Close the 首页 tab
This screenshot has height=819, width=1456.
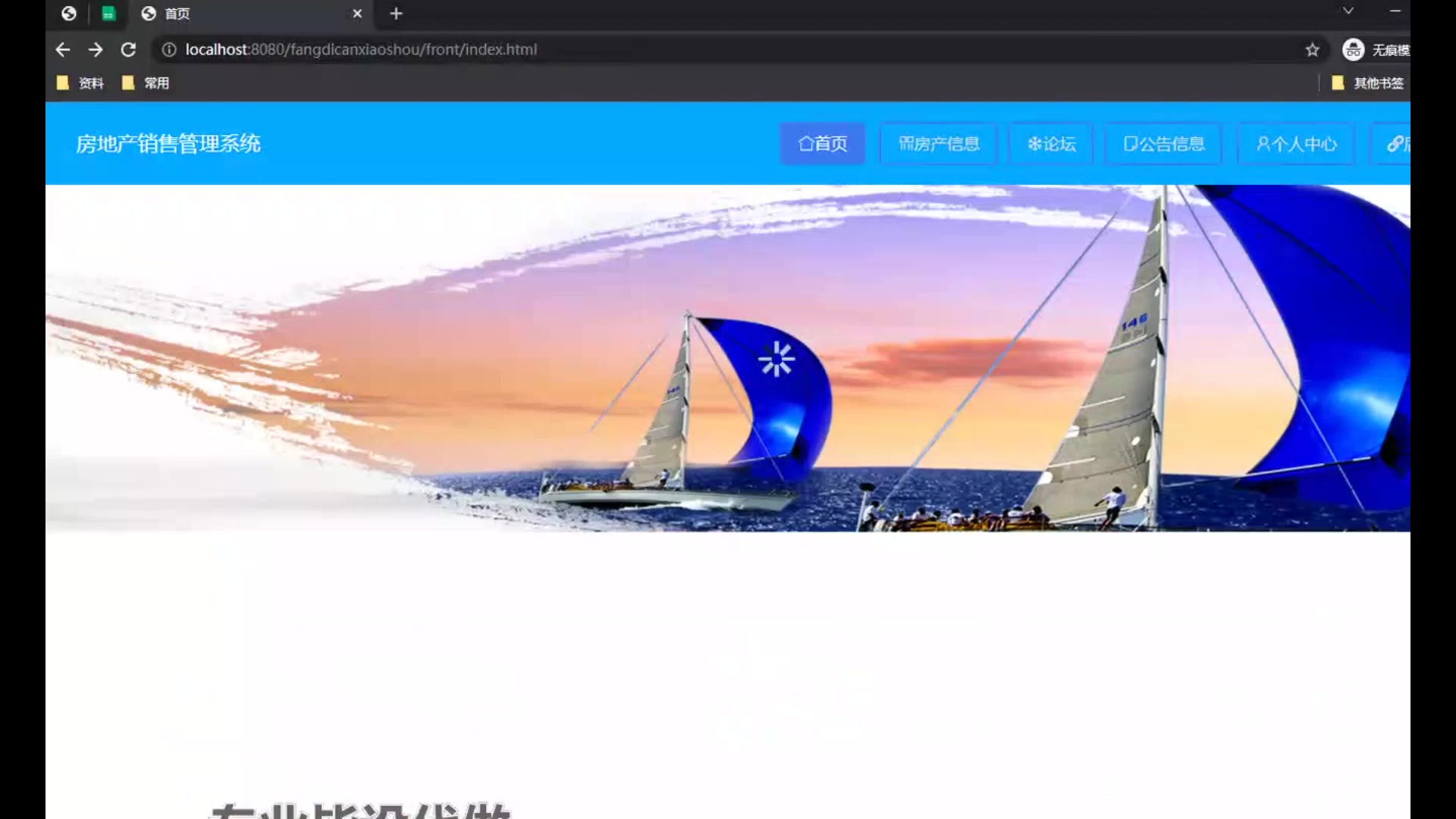(357, 14)
